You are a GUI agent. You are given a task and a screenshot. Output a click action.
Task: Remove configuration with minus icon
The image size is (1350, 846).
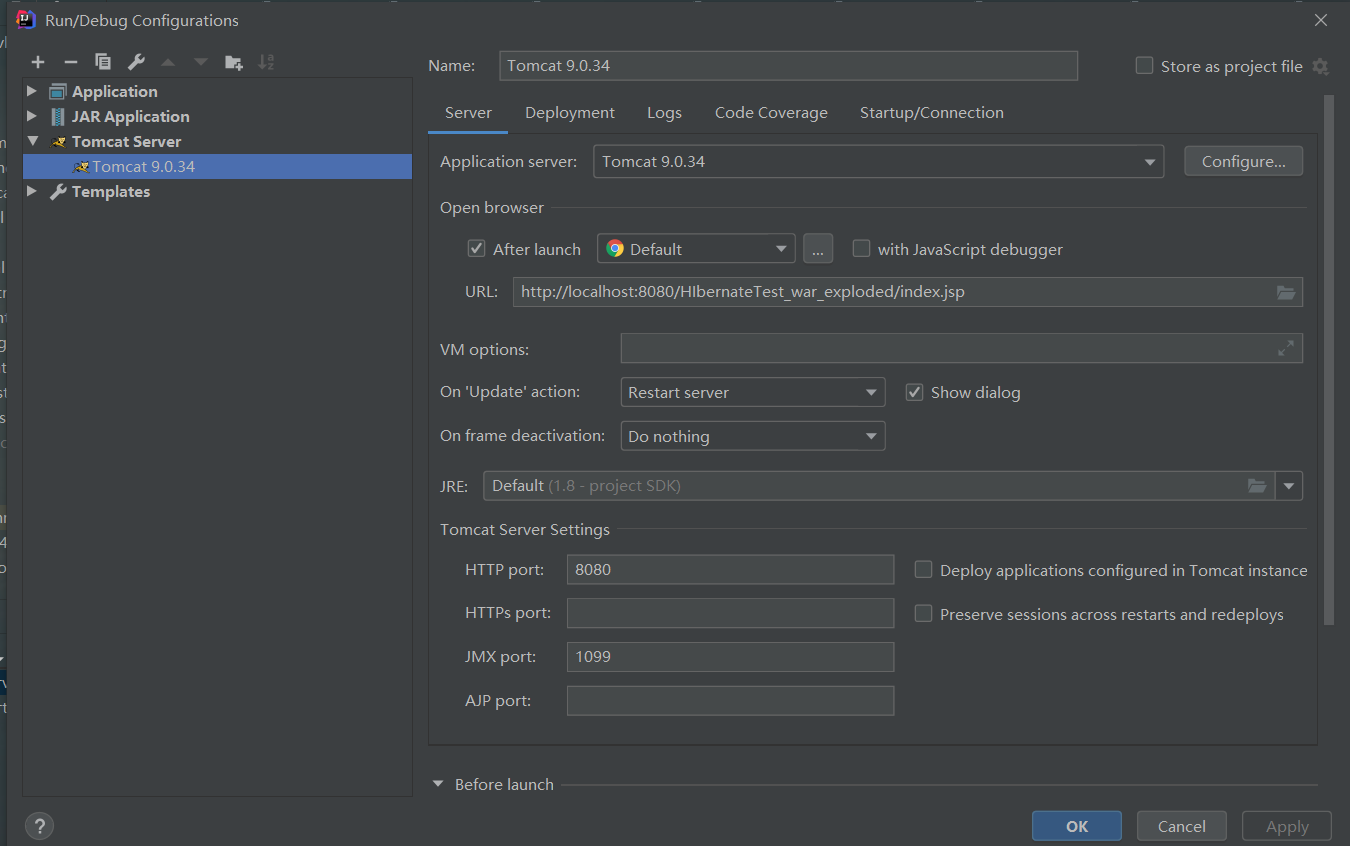tap(70, 62)
